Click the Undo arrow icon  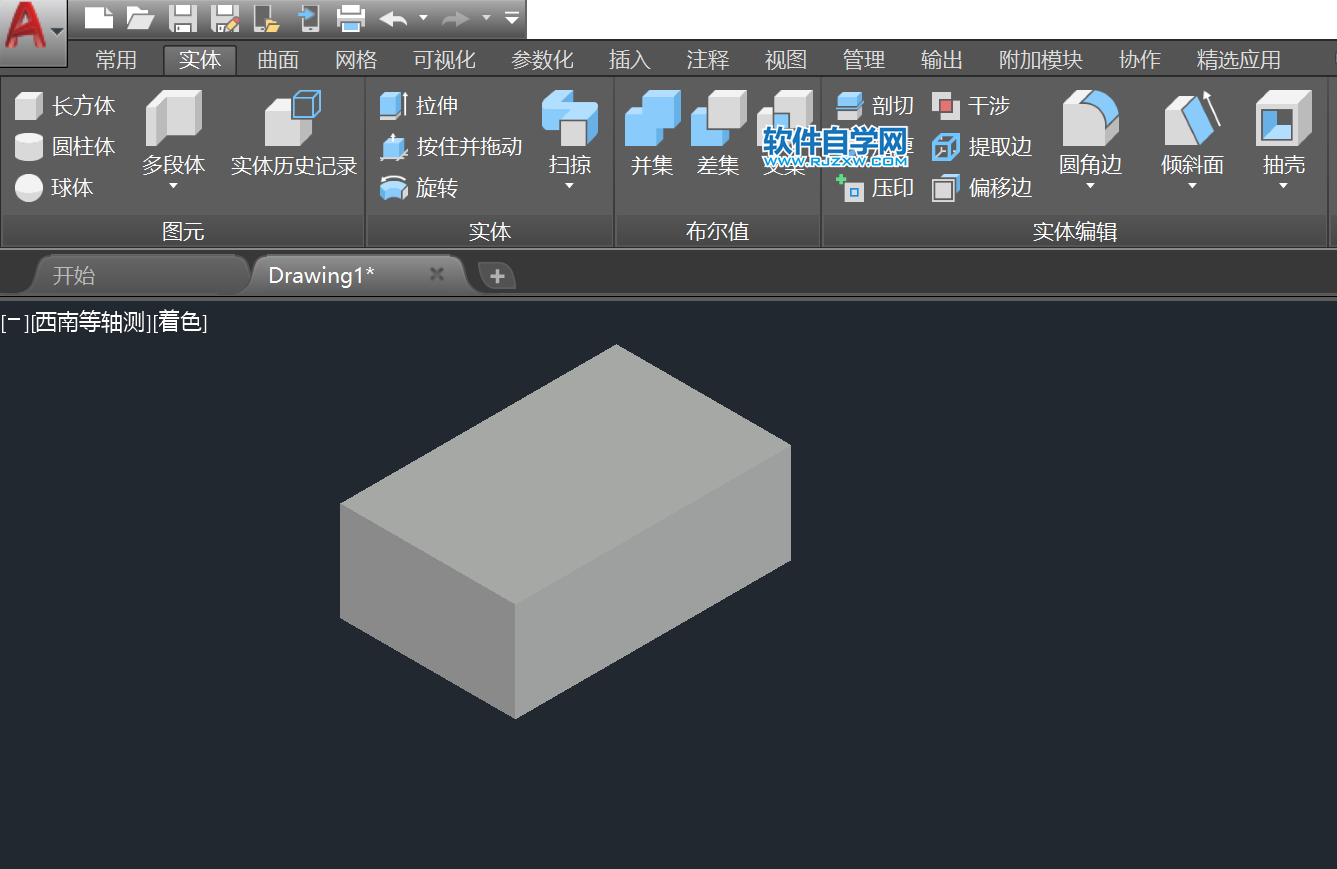pos(394,18)
